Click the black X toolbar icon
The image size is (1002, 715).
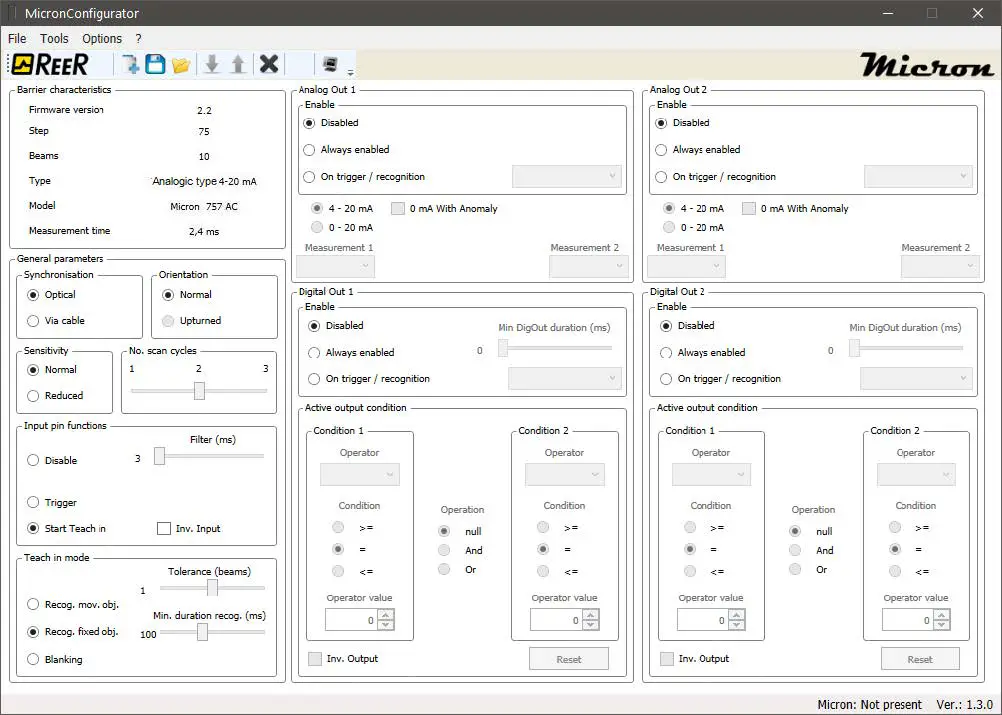pos(269,64)
